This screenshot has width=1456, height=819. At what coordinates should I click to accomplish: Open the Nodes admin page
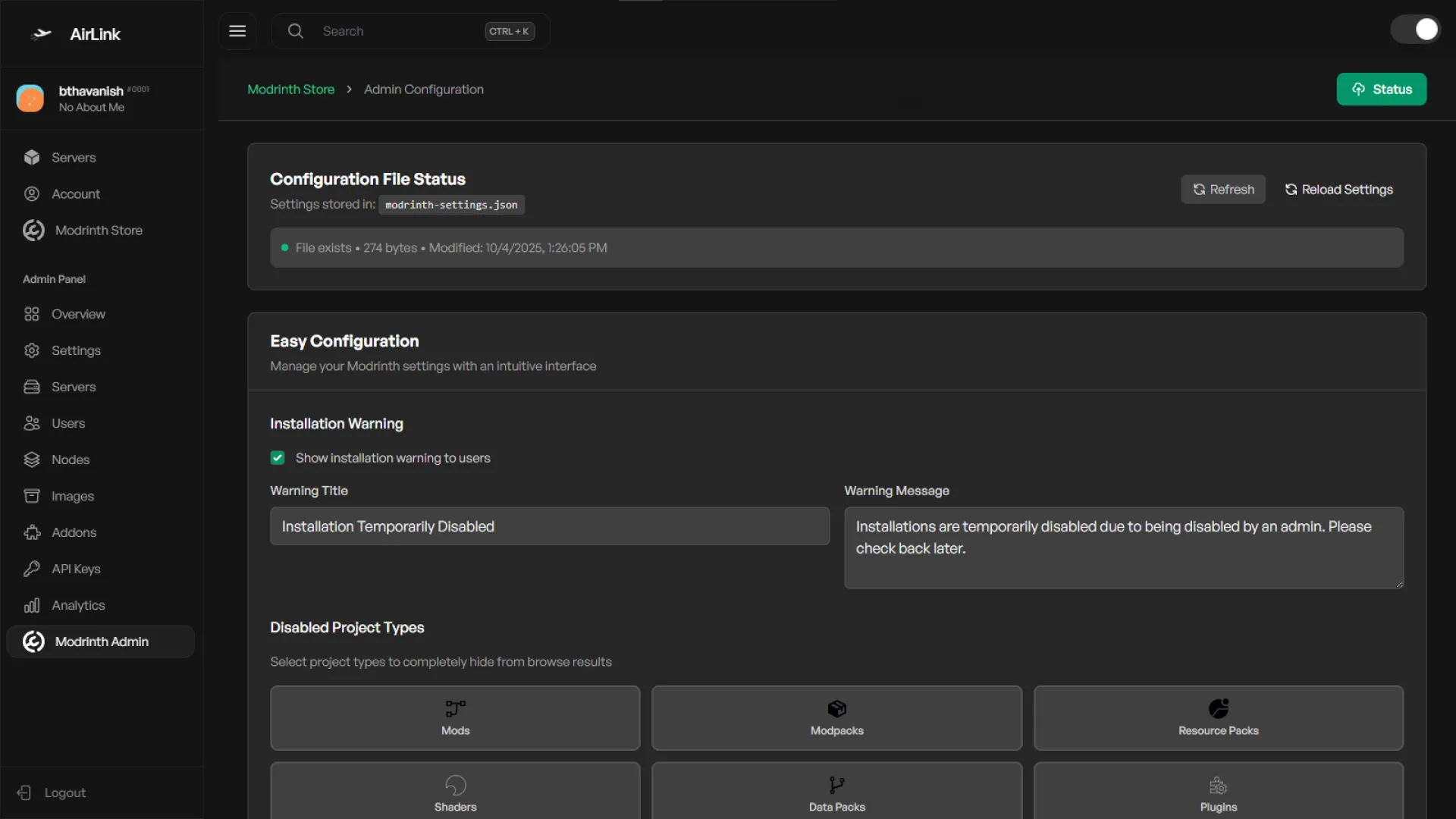(x=70, y=460)
